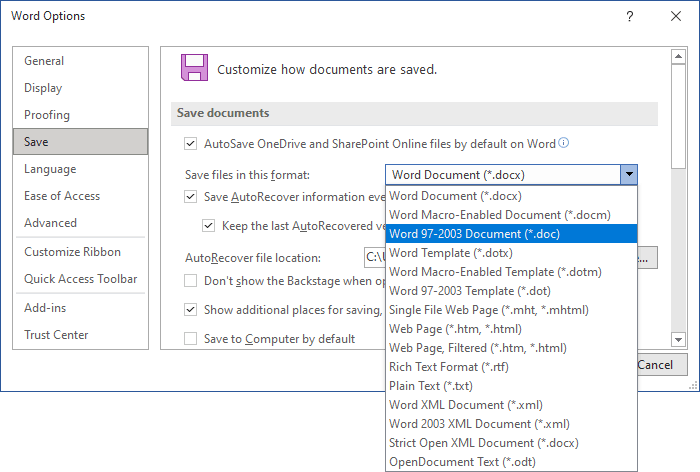Image resolution: width=700 pixels, height=472 pixels.
Task: Click the format dropdown arrow button
Action: coord(629,175)
